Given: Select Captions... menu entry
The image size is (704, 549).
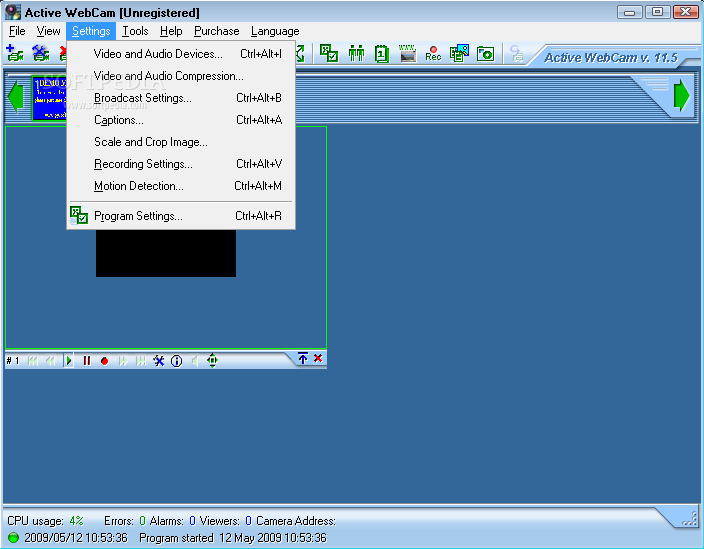Looking at the screenshot, I should (181, 120).
